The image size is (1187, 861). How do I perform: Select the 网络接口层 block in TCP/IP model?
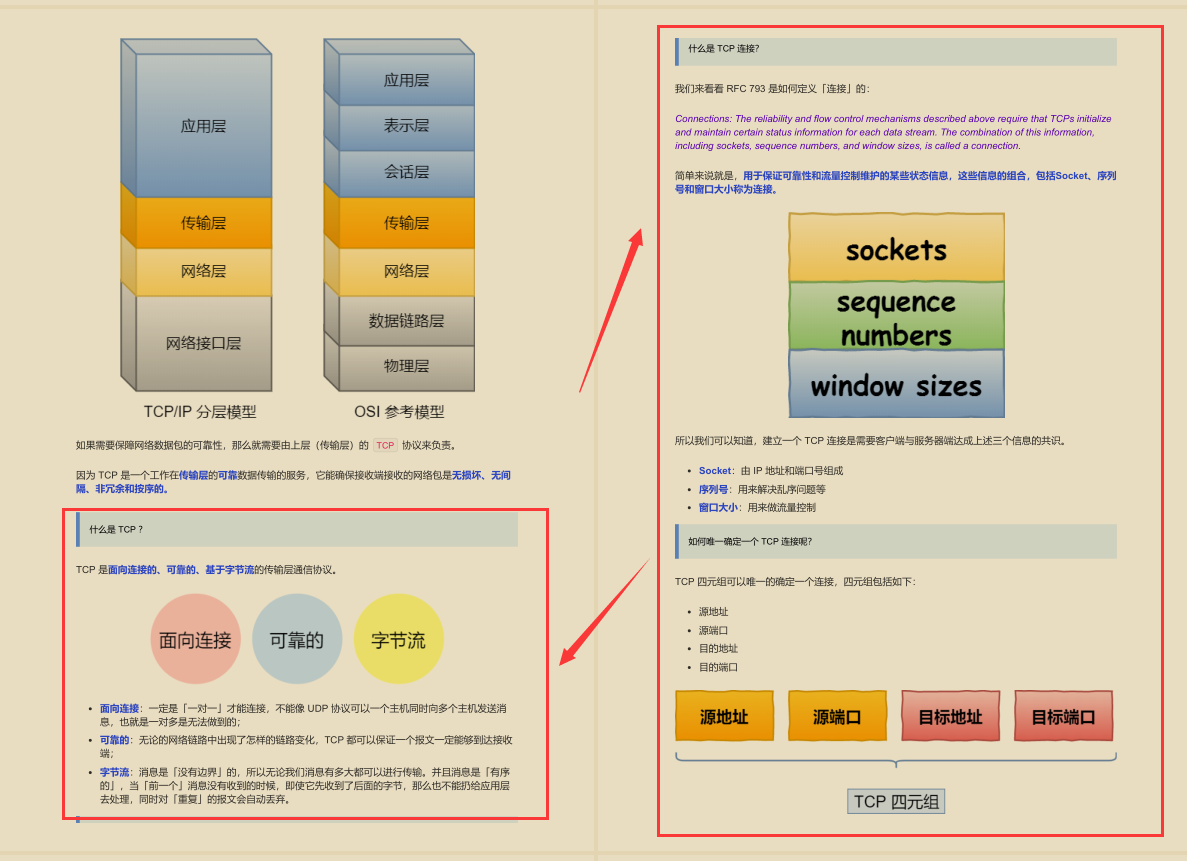[203, 343]
